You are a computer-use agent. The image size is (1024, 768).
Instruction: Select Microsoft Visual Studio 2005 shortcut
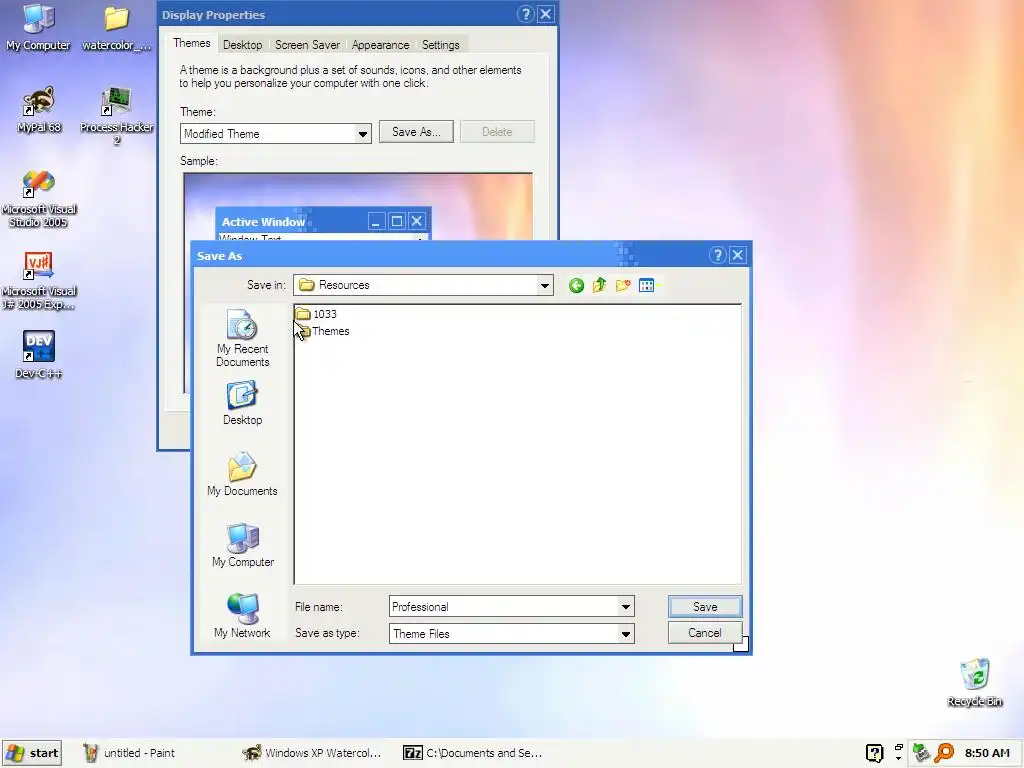click(39, 199)
